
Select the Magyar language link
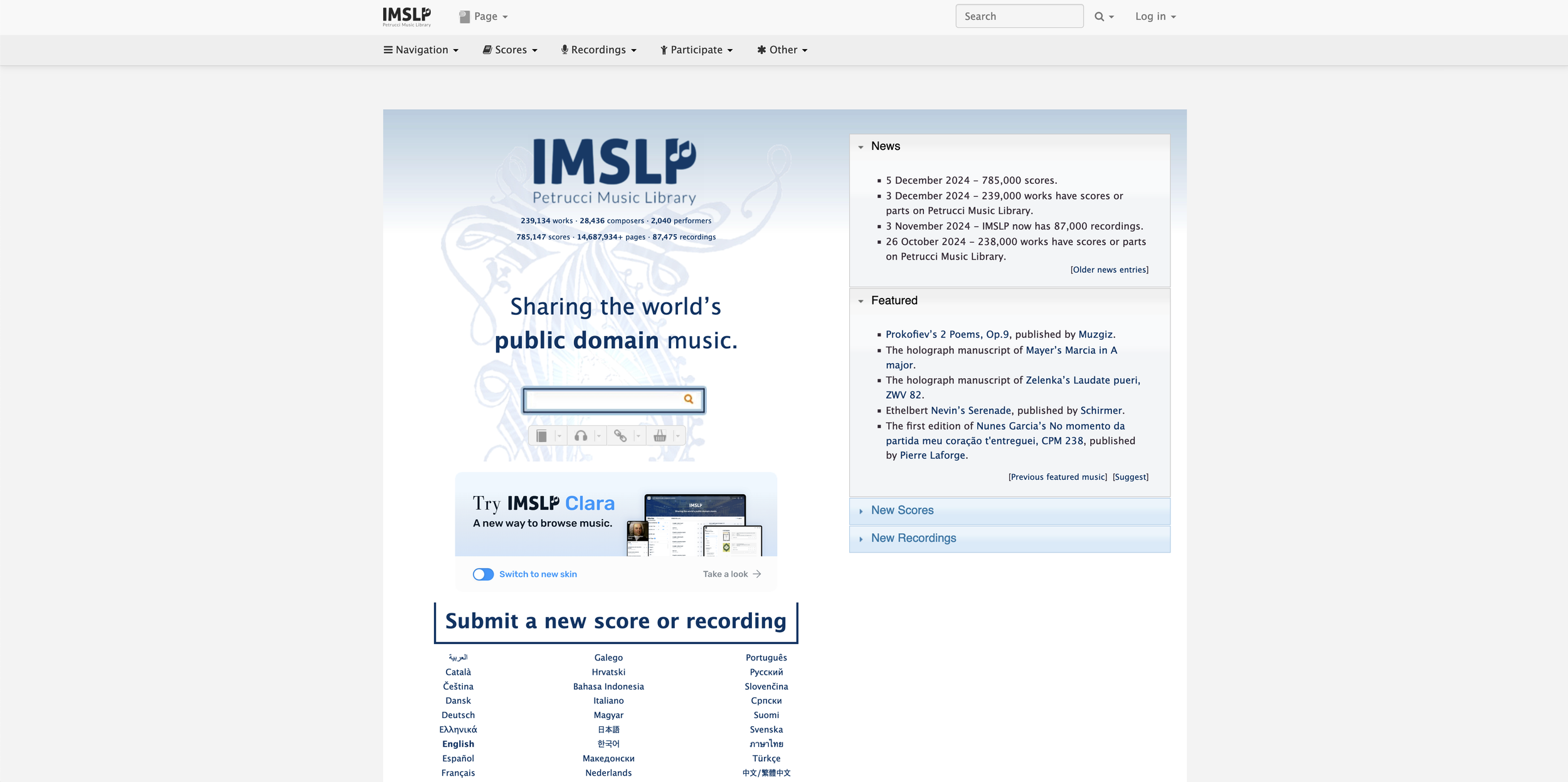608,715
